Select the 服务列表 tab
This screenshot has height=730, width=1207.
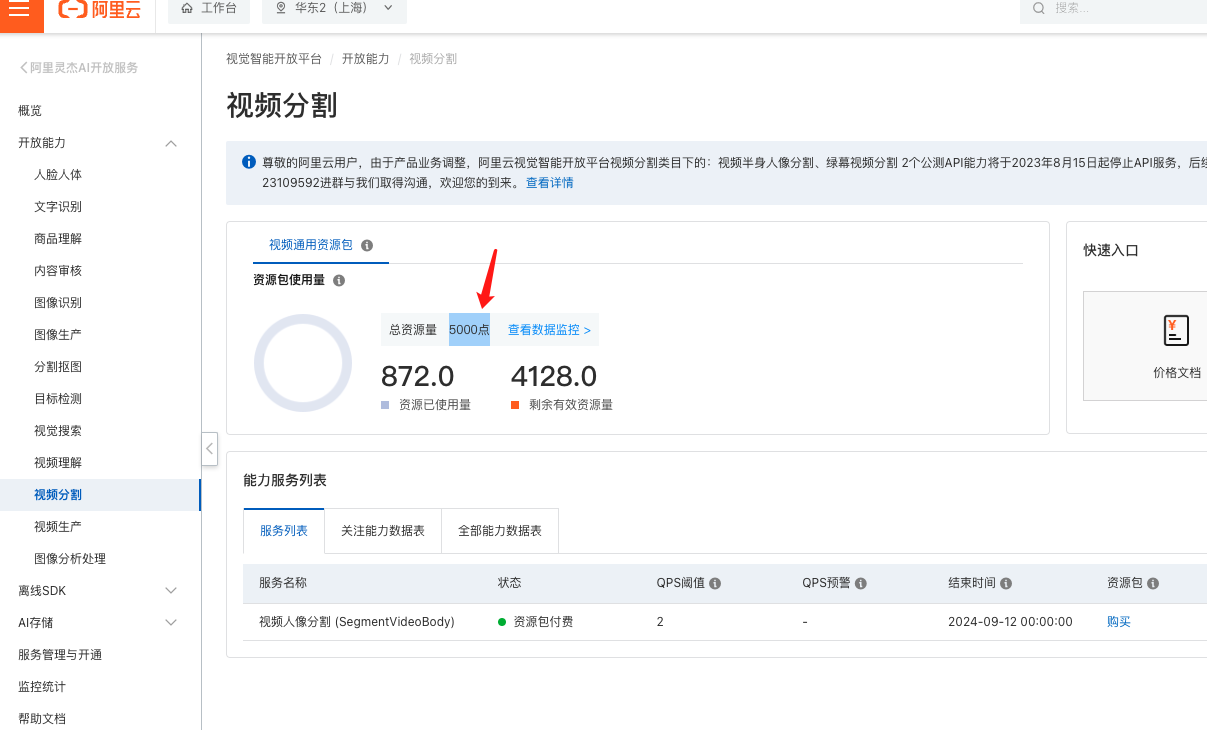point(284,531)
